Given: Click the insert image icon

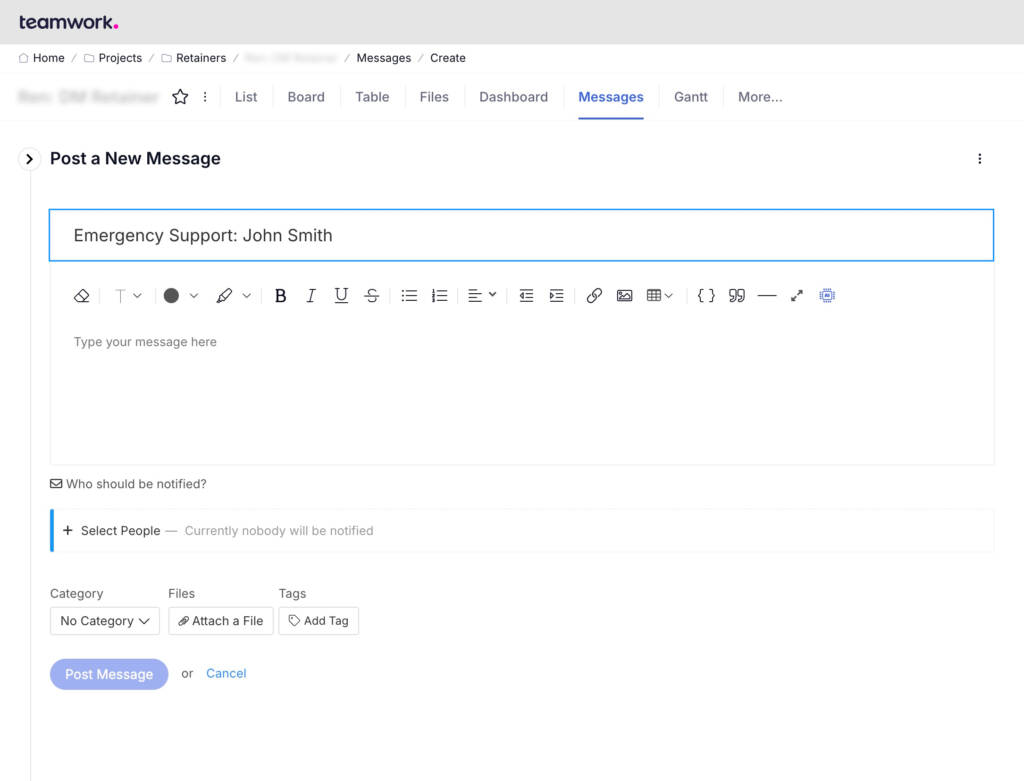Looking at the screenshot, I should click(x=624, y=296).
